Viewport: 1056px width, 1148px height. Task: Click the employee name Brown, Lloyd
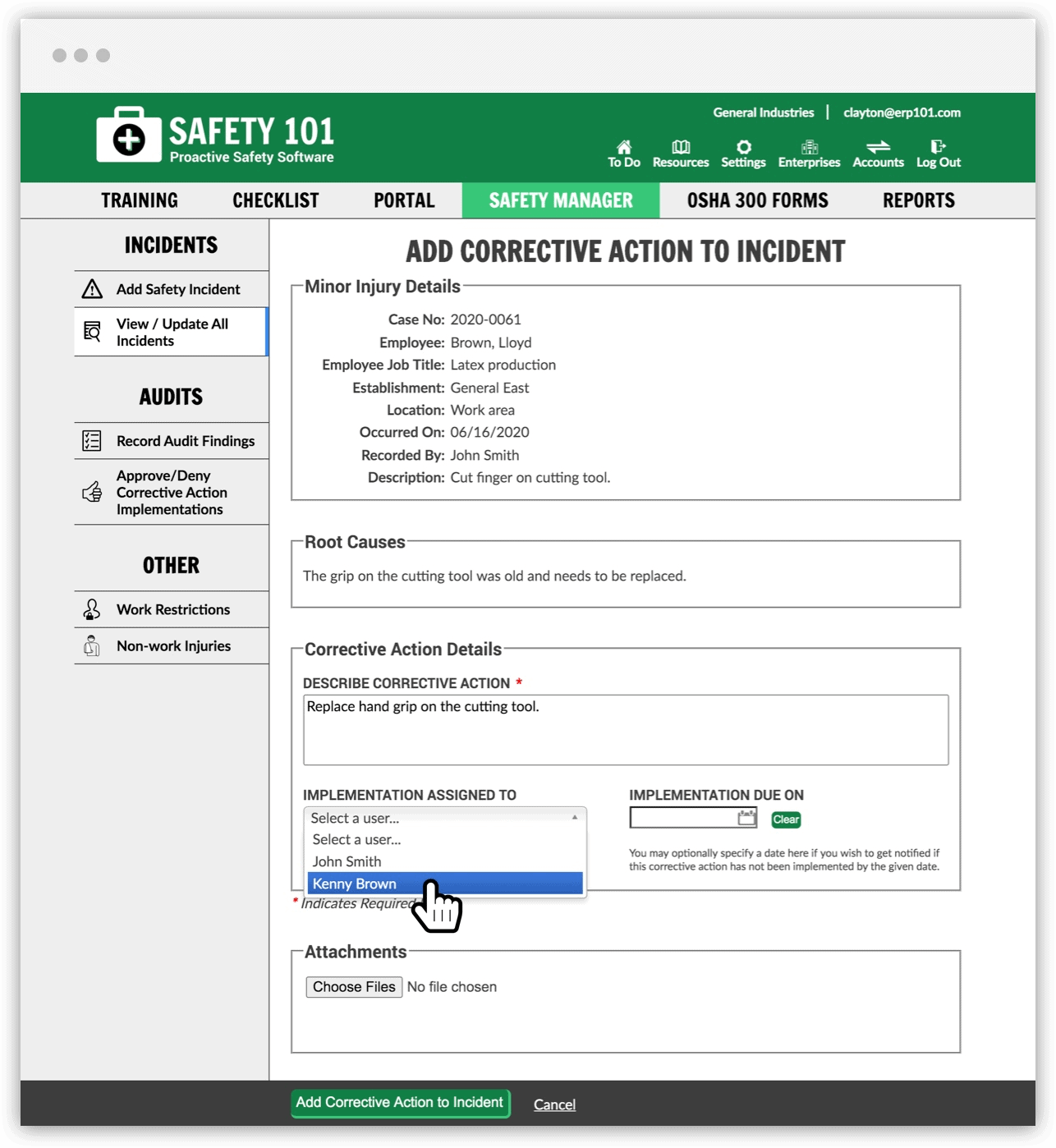(x=491, y=342)
